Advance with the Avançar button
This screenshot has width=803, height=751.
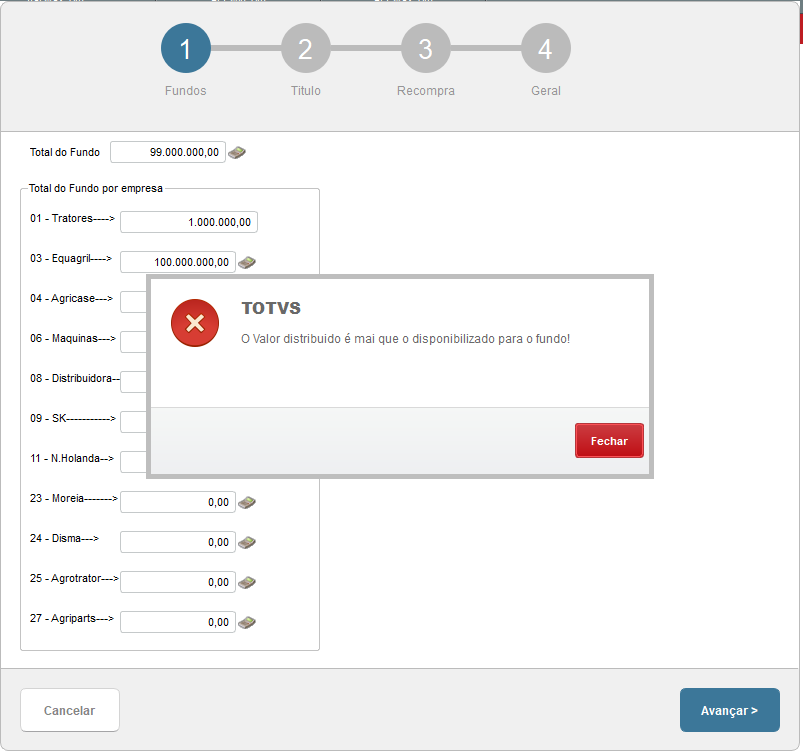click(x=730, y=710)
